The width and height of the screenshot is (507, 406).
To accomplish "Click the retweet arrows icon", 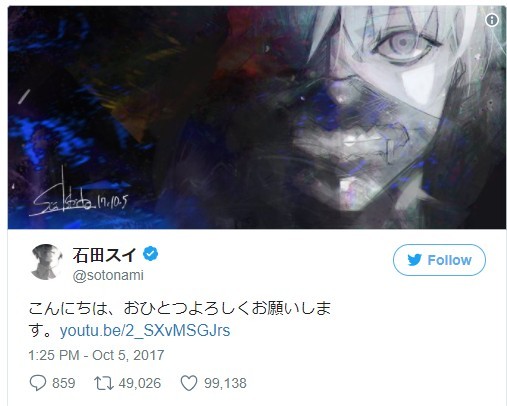I will click(x=104, y=383).
